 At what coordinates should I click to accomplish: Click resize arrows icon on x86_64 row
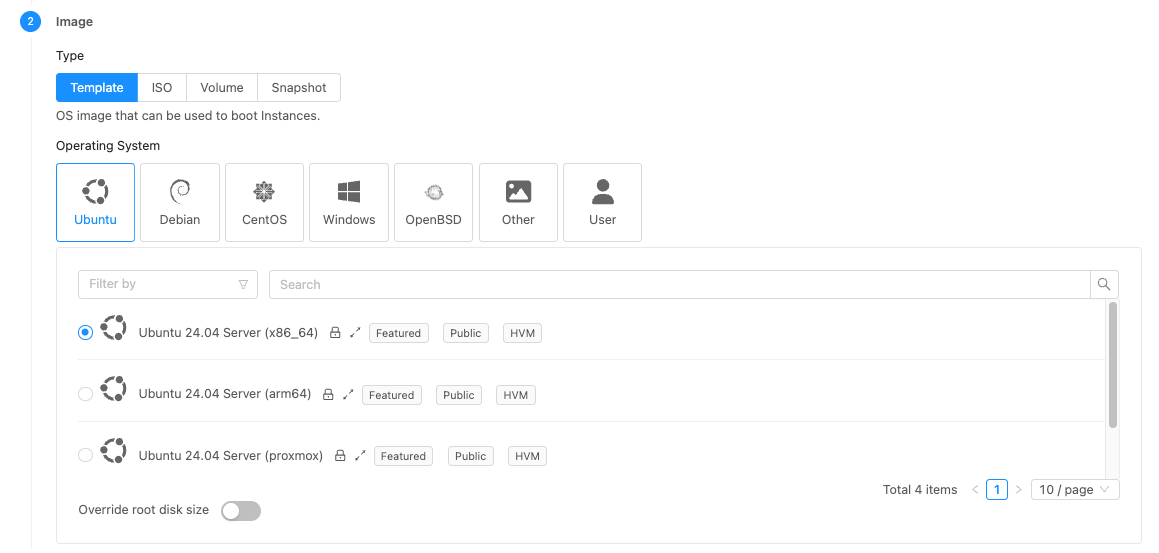point(355,333)
